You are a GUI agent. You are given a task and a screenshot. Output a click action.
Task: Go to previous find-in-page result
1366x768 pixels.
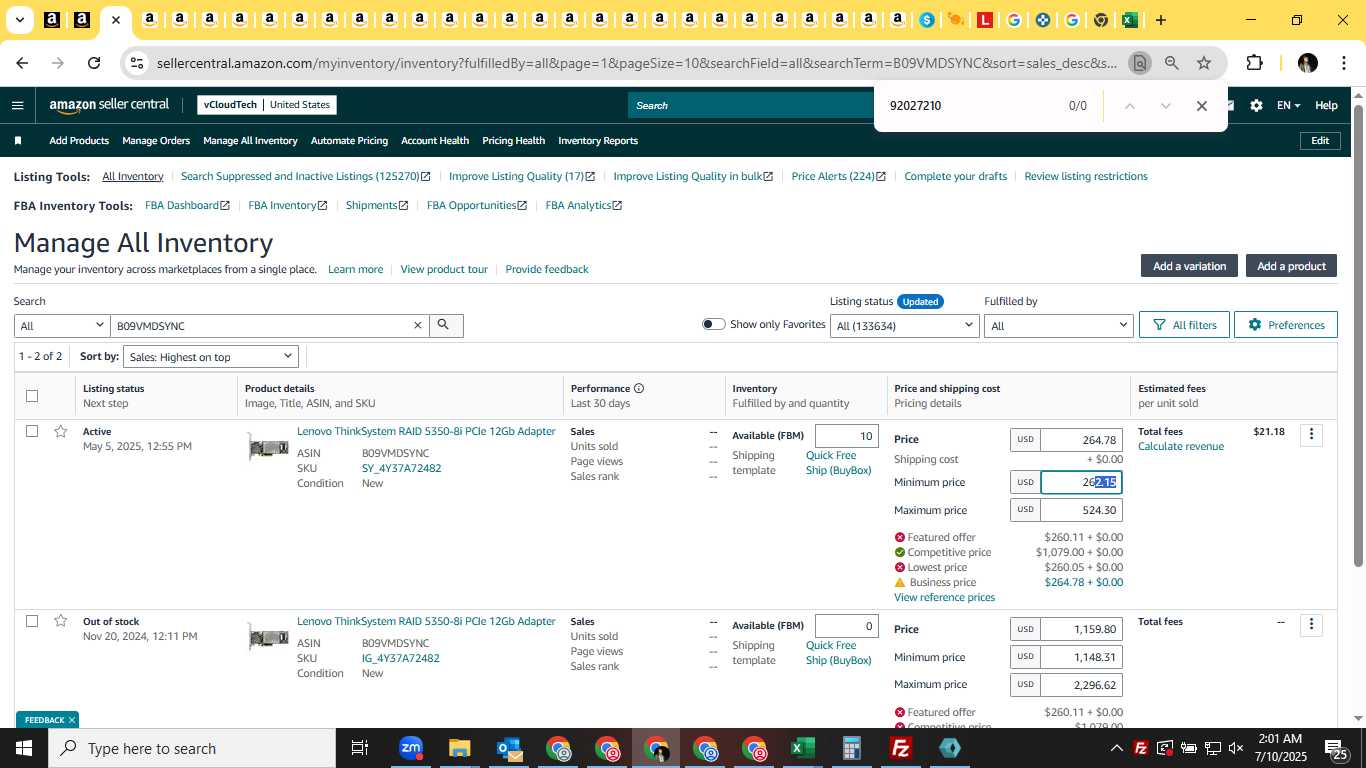click(x=1129, y=106)
